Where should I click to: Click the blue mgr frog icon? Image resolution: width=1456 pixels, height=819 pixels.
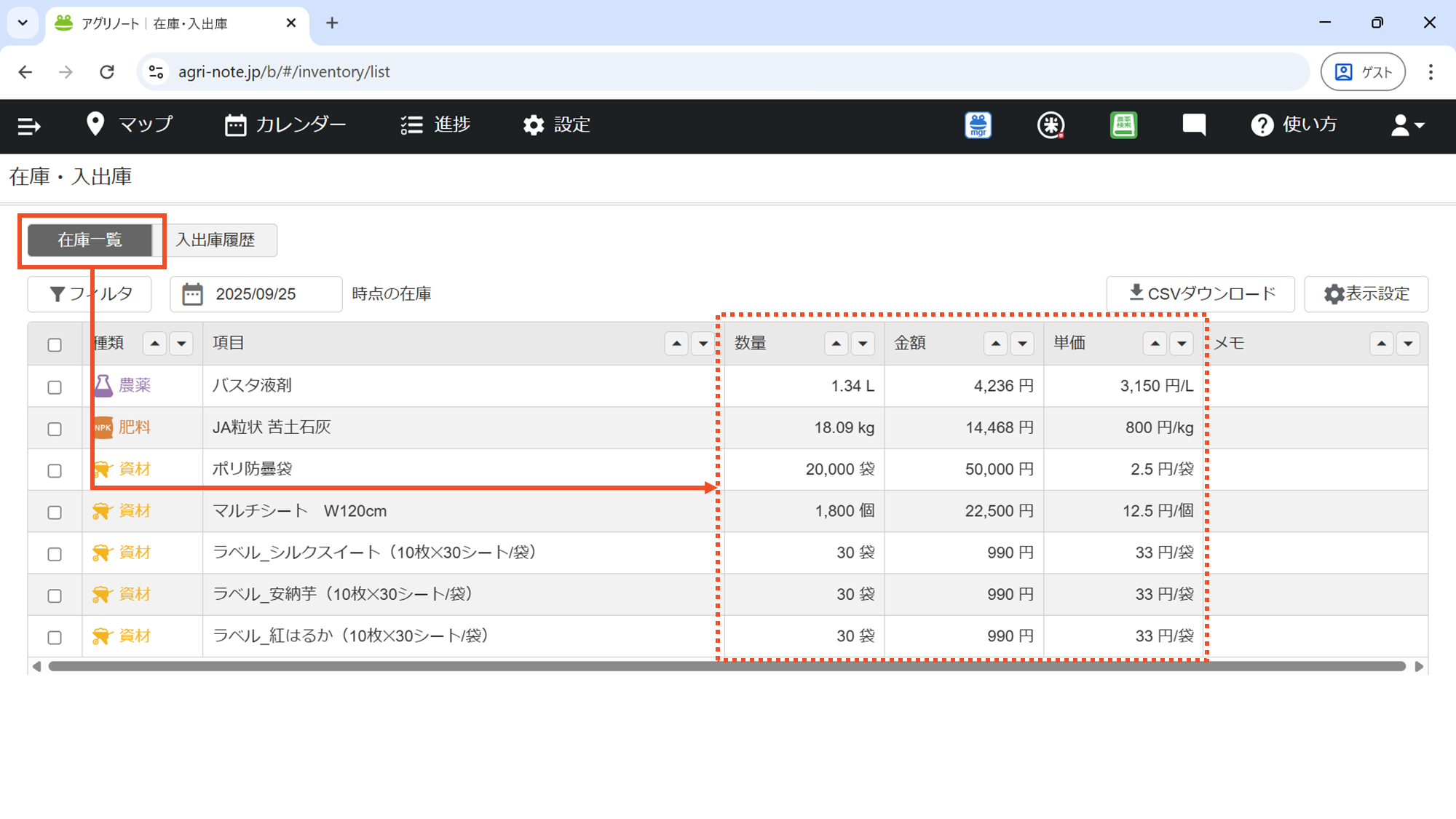pyautogui.click(x=978, y=125)
